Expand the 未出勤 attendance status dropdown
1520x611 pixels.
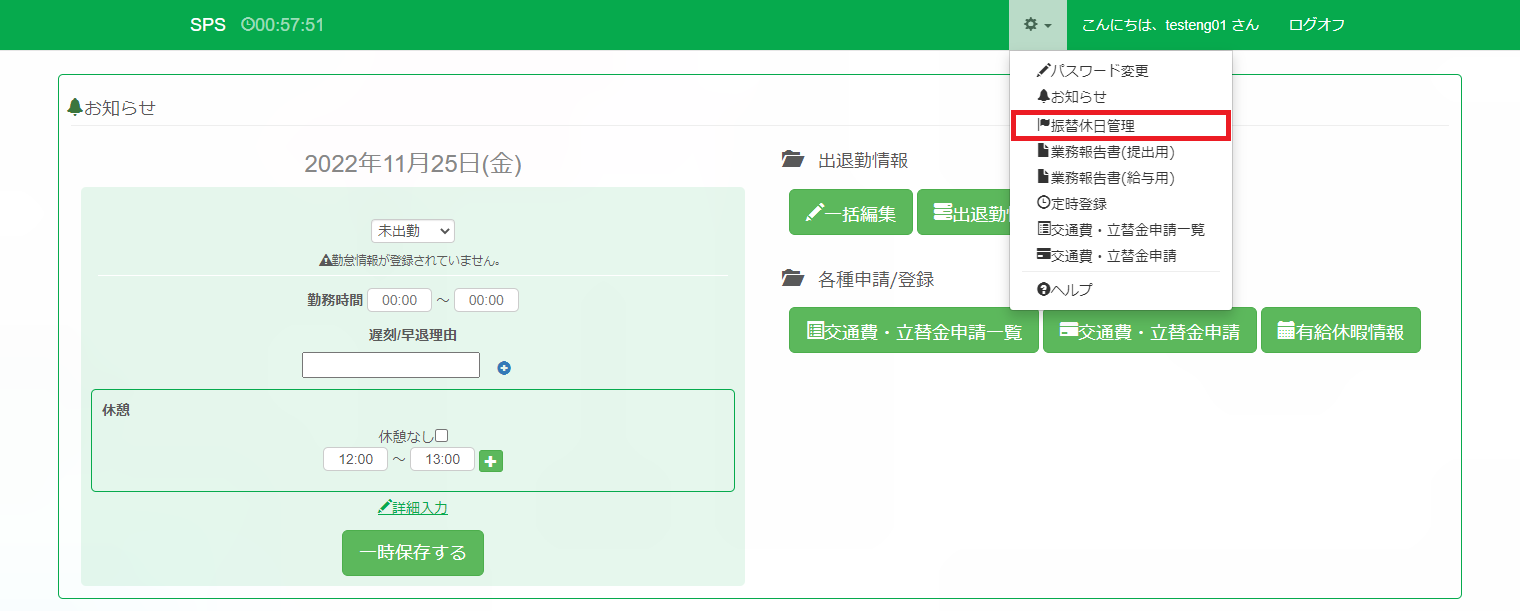click(x=412, y=231)
